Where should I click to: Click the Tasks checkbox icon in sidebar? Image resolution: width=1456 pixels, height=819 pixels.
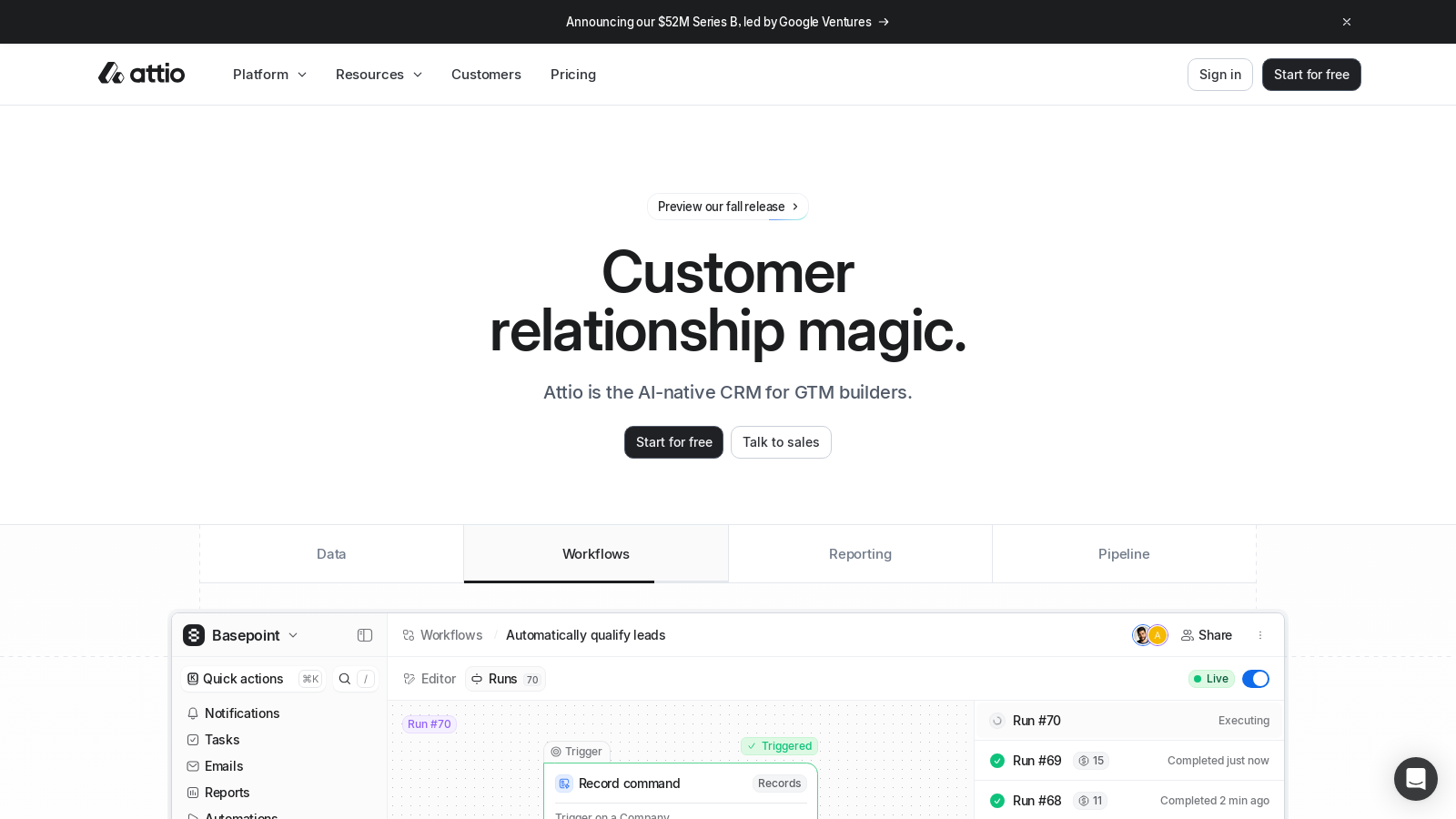pyautogui.click(x=193, y=740)
